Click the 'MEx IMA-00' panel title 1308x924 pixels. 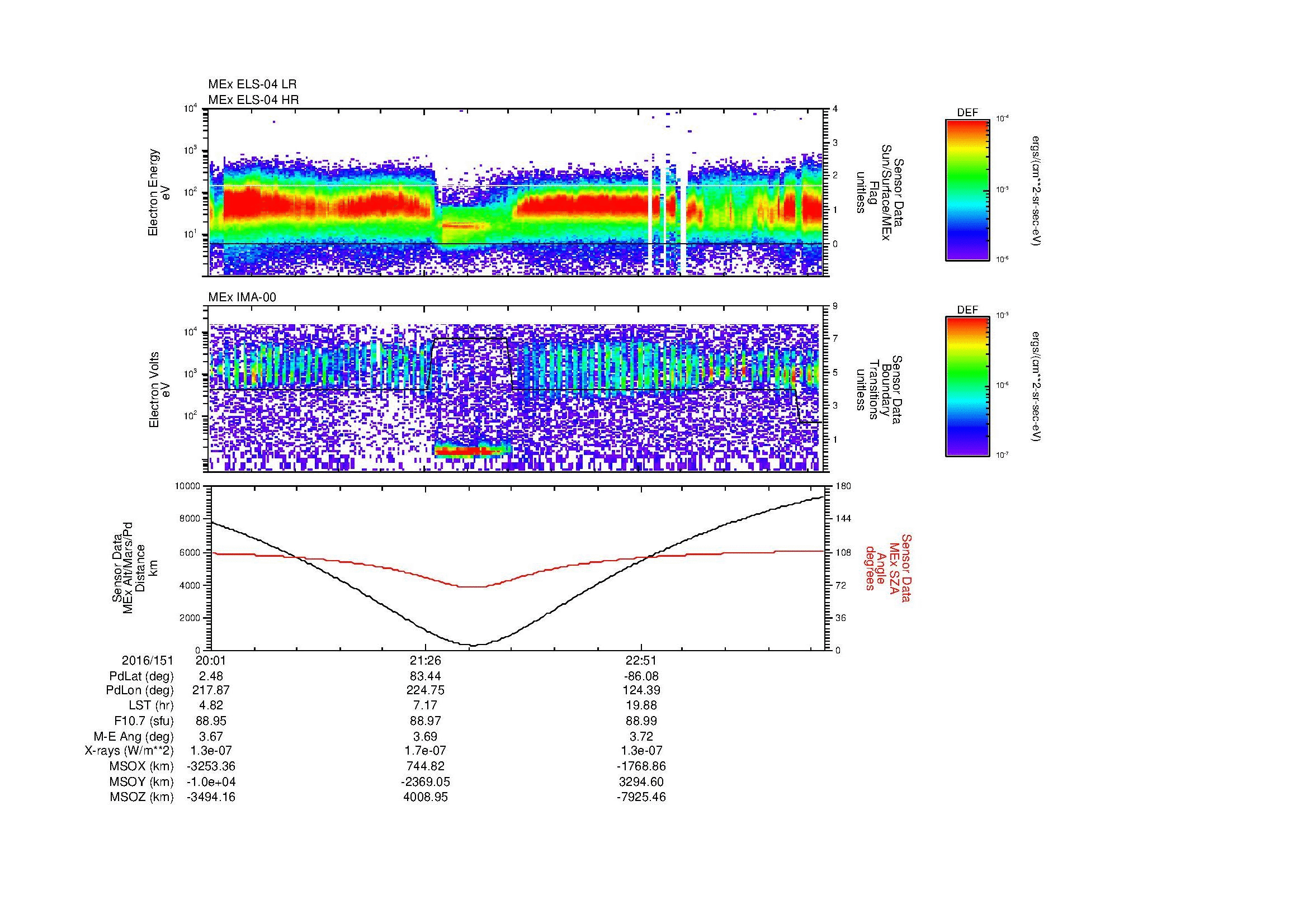[x=242, y=297]
